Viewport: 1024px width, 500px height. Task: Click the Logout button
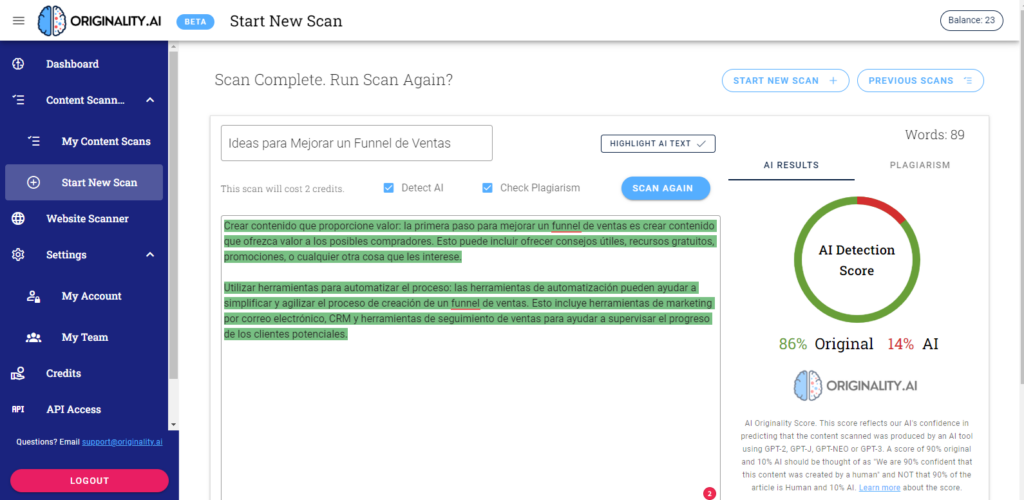pos(89,480)
